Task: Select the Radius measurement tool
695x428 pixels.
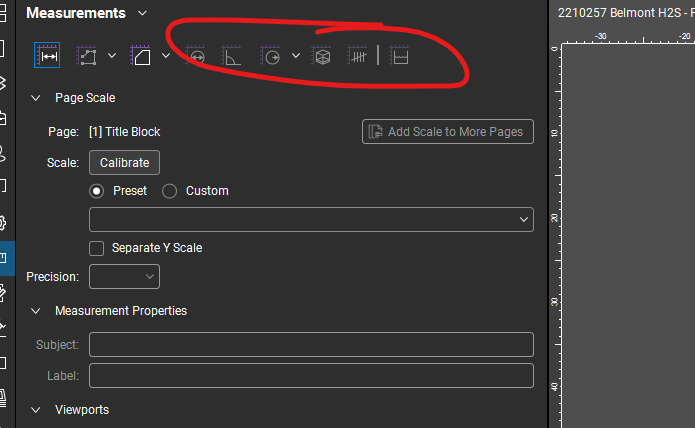Action: point(271,56)
